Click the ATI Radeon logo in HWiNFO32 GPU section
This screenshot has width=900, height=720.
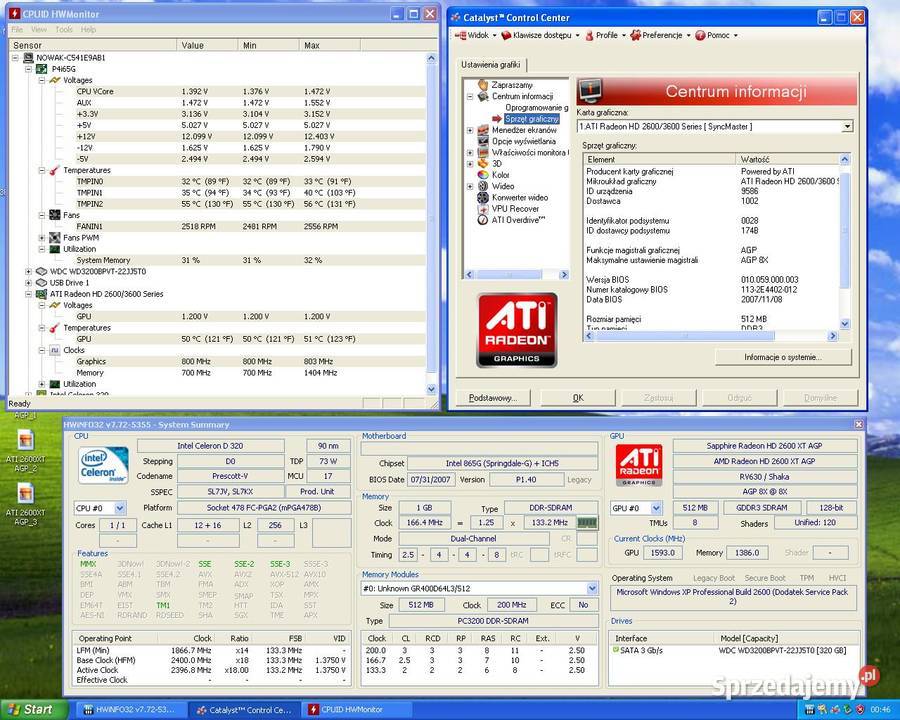coord(639,464)
